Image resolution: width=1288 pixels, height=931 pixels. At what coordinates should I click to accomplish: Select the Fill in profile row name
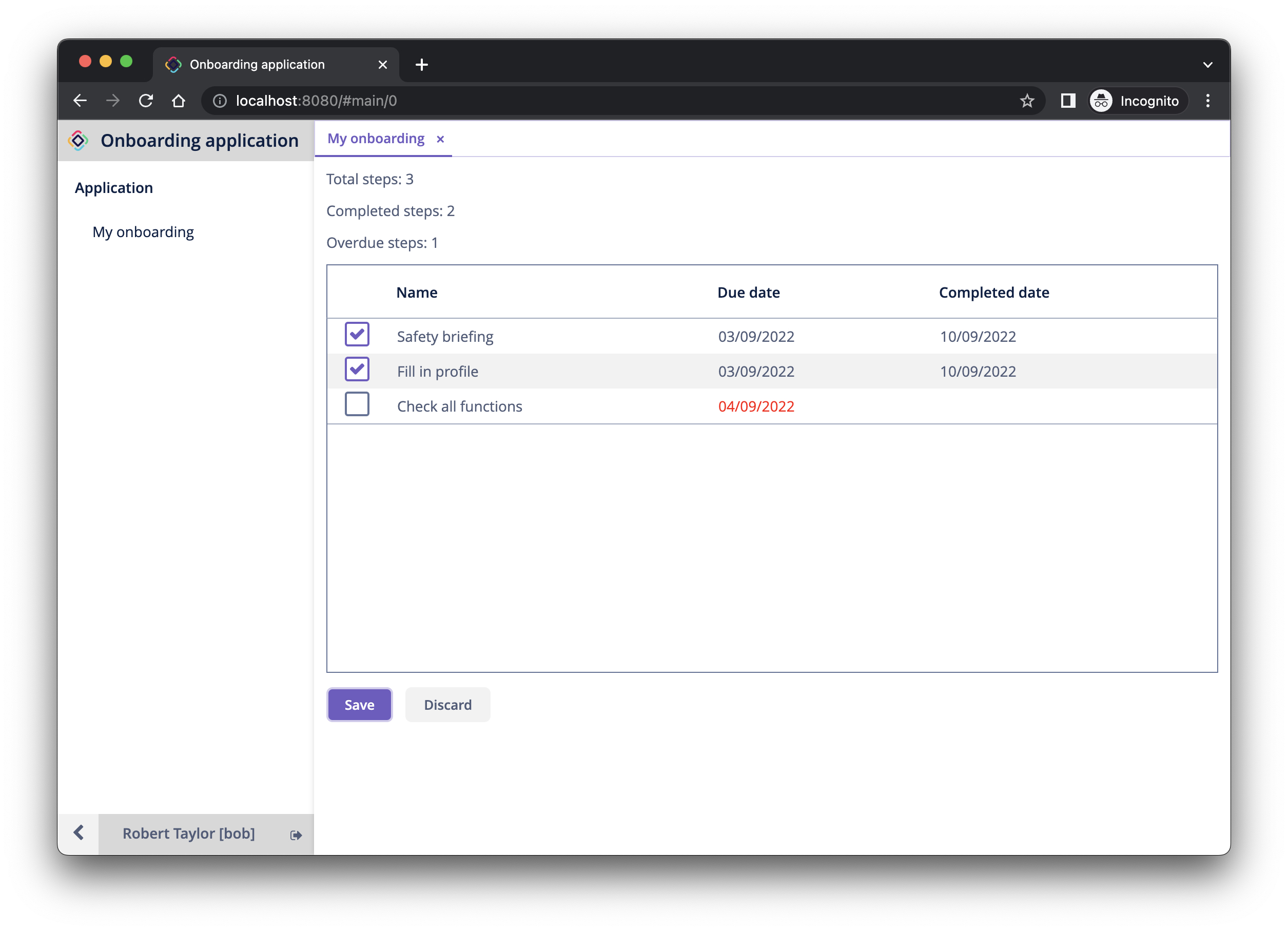437,371
